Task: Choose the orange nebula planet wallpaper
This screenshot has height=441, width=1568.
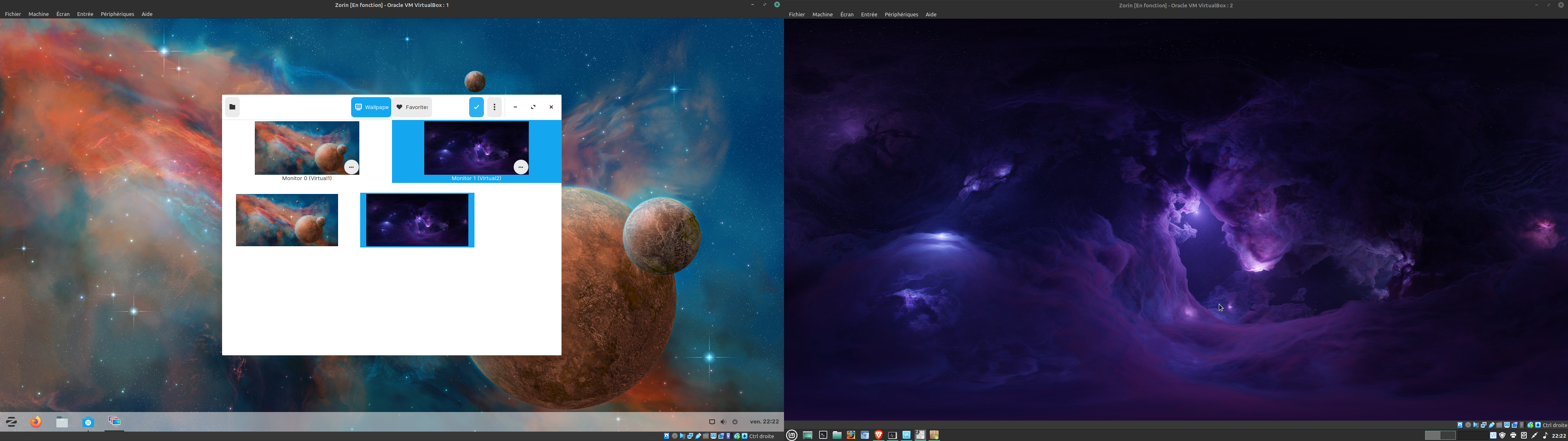Action: pos(287,220)
